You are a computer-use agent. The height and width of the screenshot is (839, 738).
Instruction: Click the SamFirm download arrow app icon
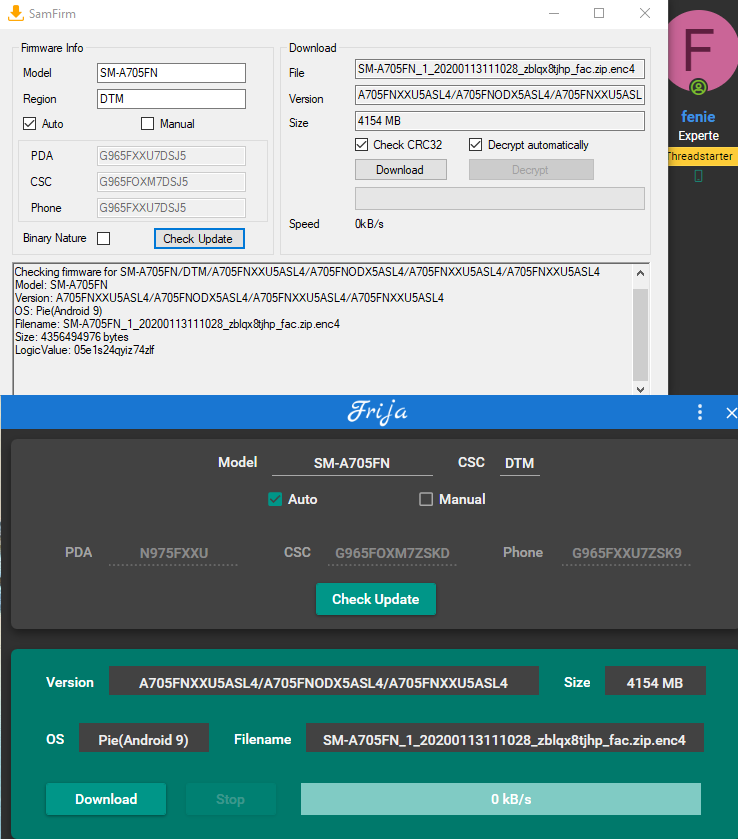pos(16,13)
